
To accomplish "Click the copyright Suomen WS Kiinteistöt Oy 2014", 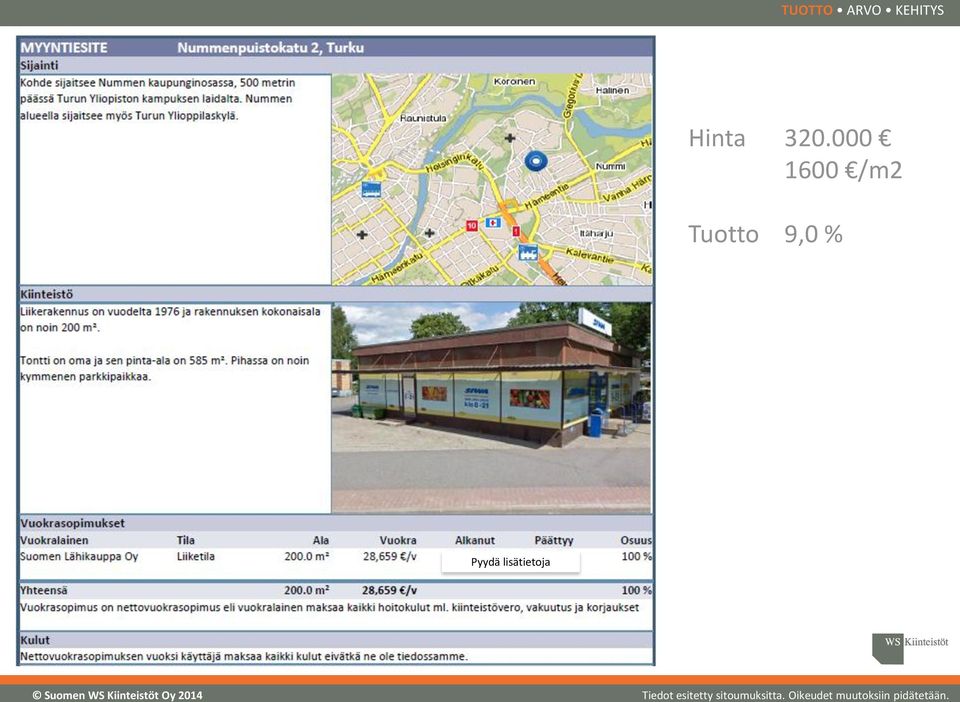I will click(x=118, y=695).
